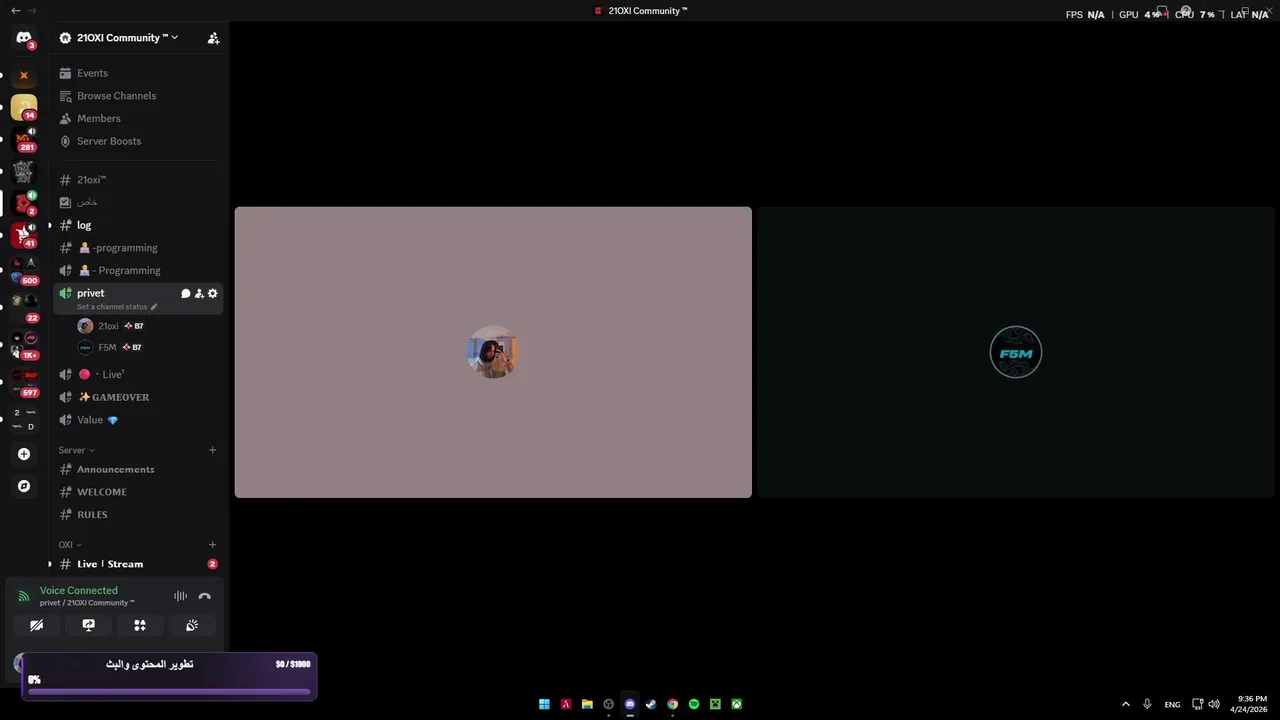Viewport: 1280px width, 720px height.
Task: Select orange X server icon
Action: click(24, 75)
